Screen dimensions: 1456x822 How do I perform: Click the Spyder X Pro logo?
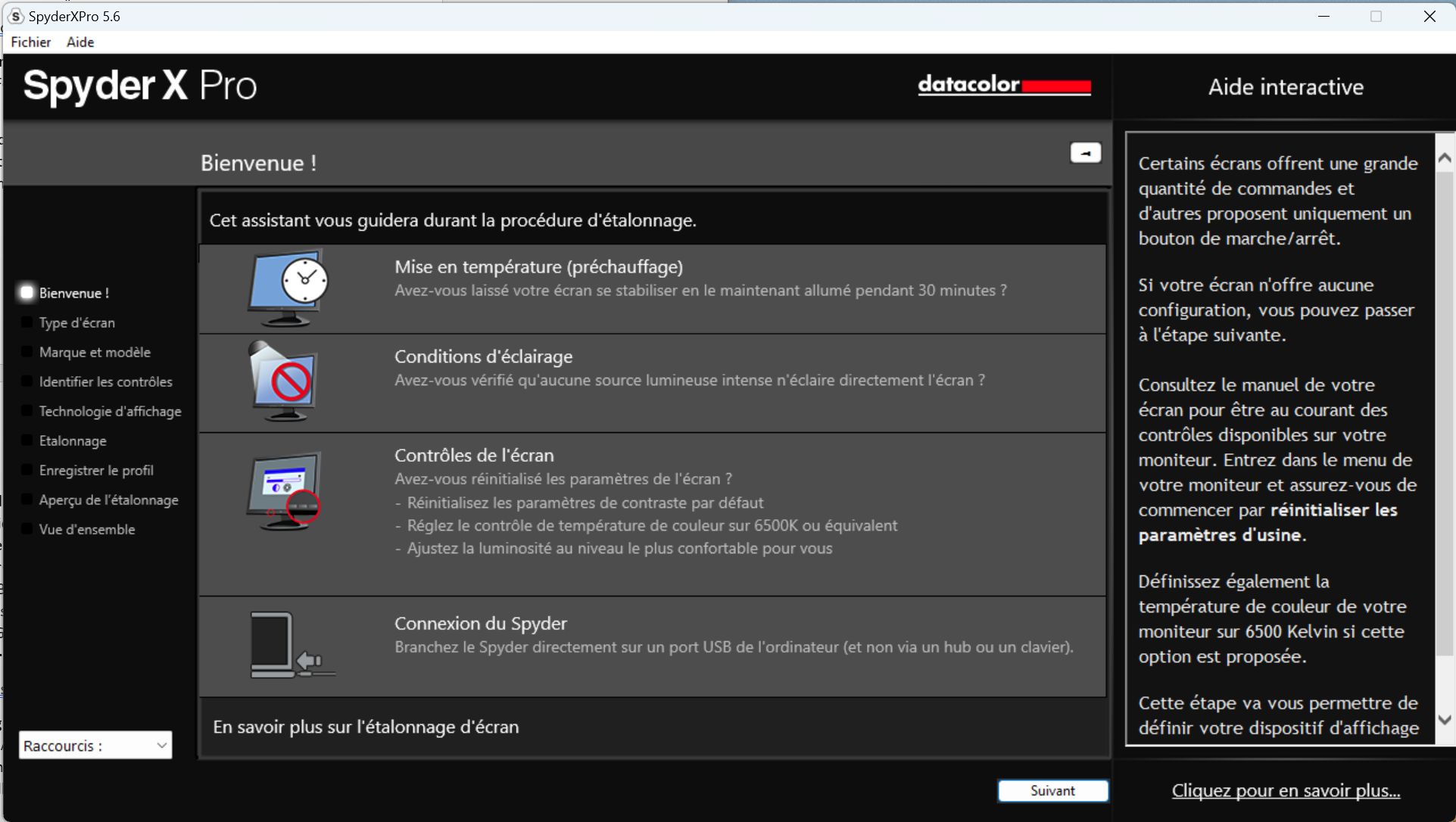tap(140, 86)
